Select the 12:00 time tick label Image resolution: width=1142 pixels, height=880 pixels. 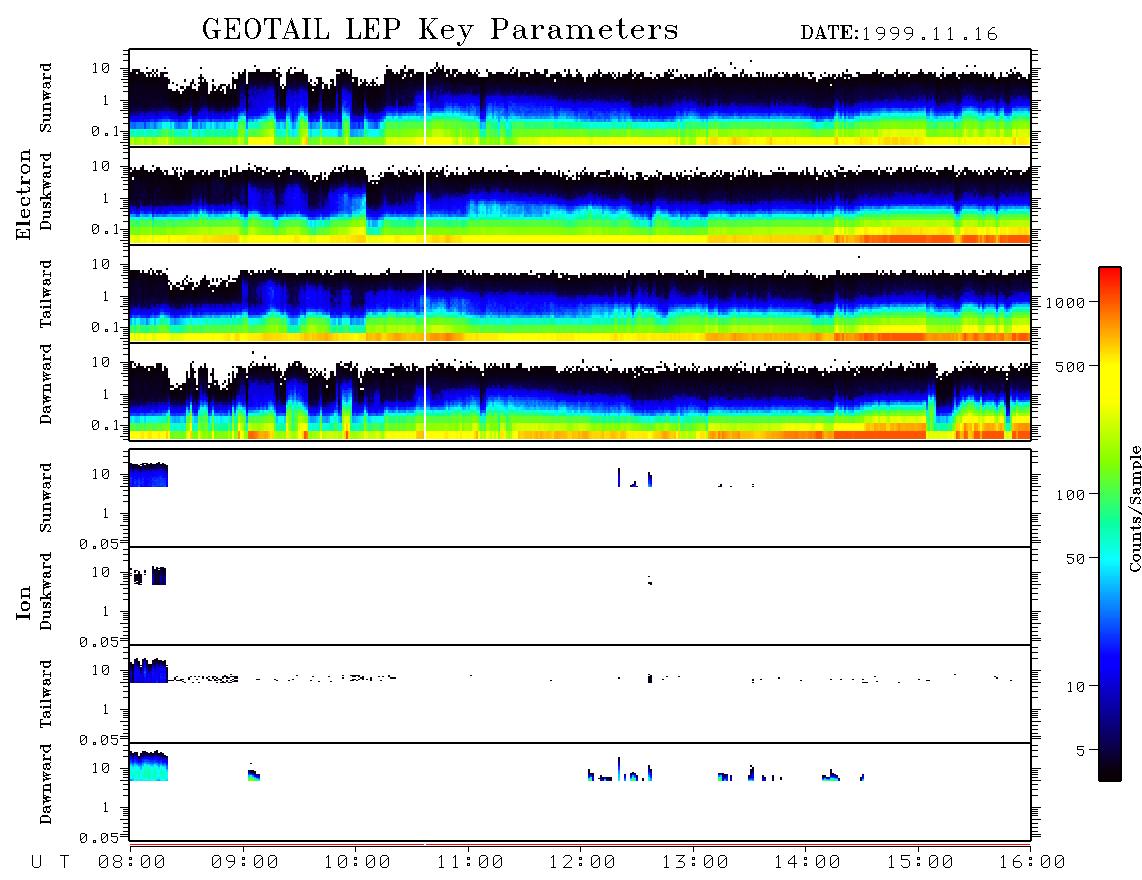tap(583, 863)
